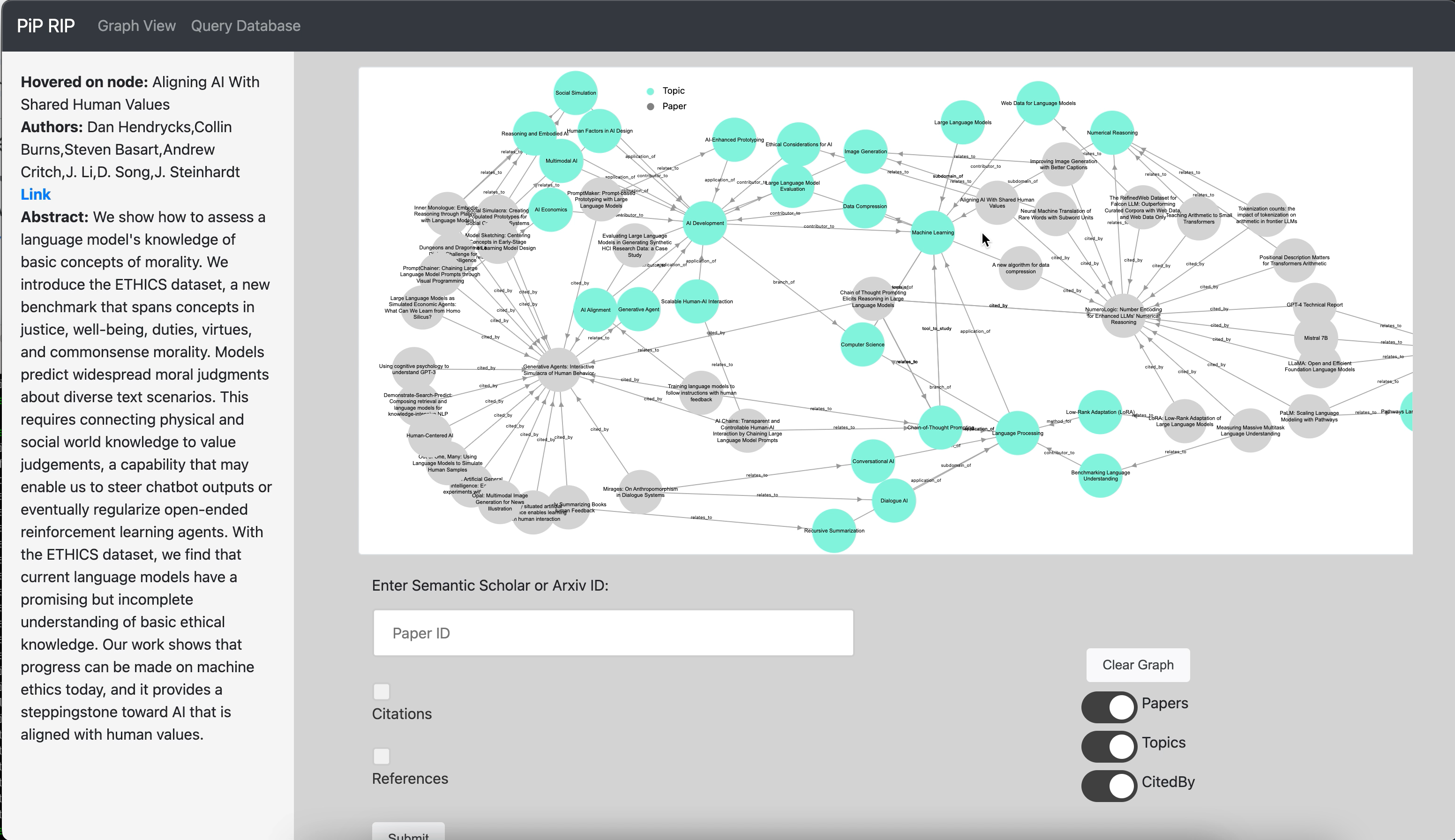1455x840 pixels.
Task: Check the References checkbox
Action: [382, 756]
